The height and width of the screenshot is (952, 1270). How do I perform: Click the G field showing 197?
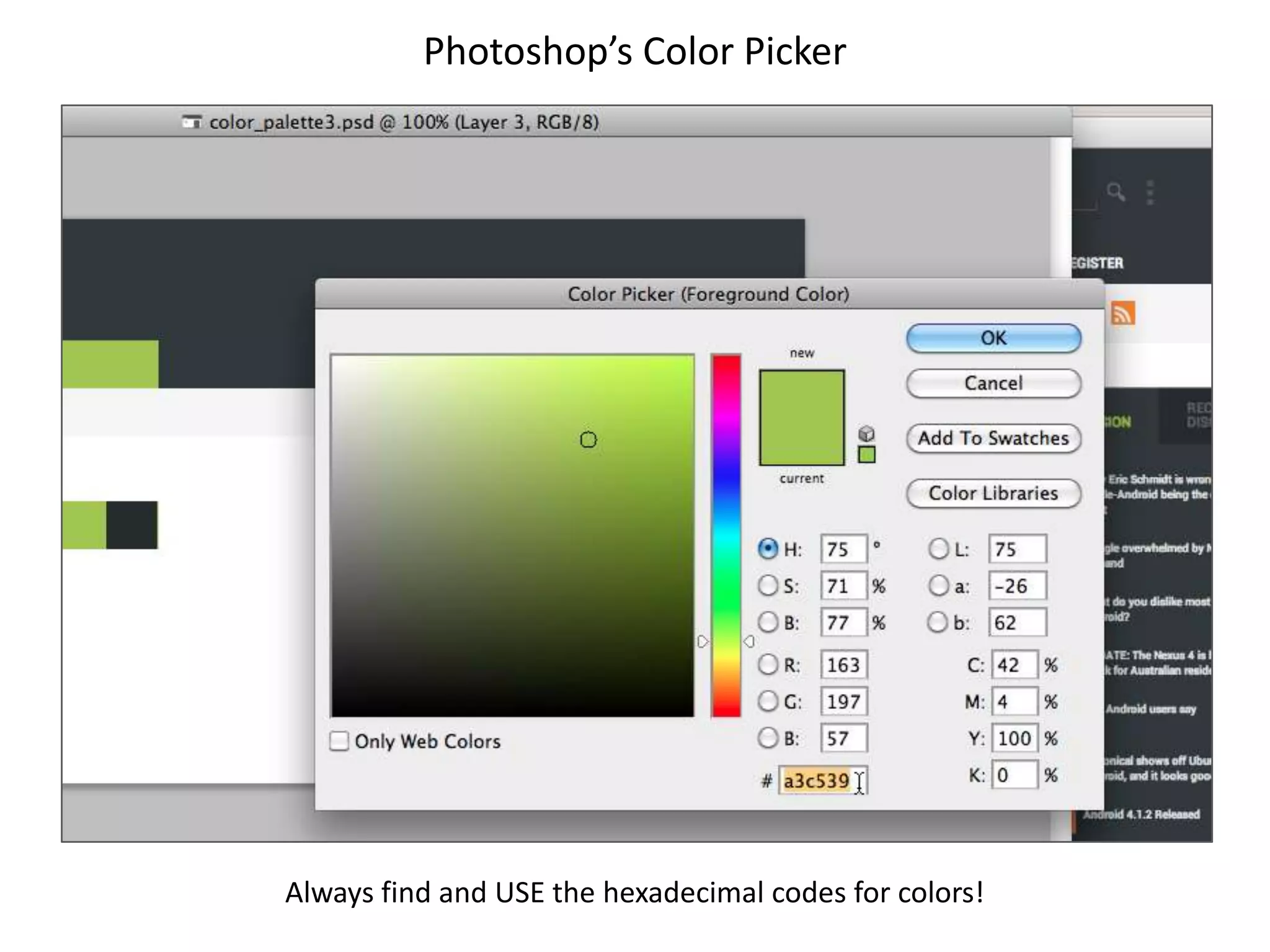[x=843, y=702]
